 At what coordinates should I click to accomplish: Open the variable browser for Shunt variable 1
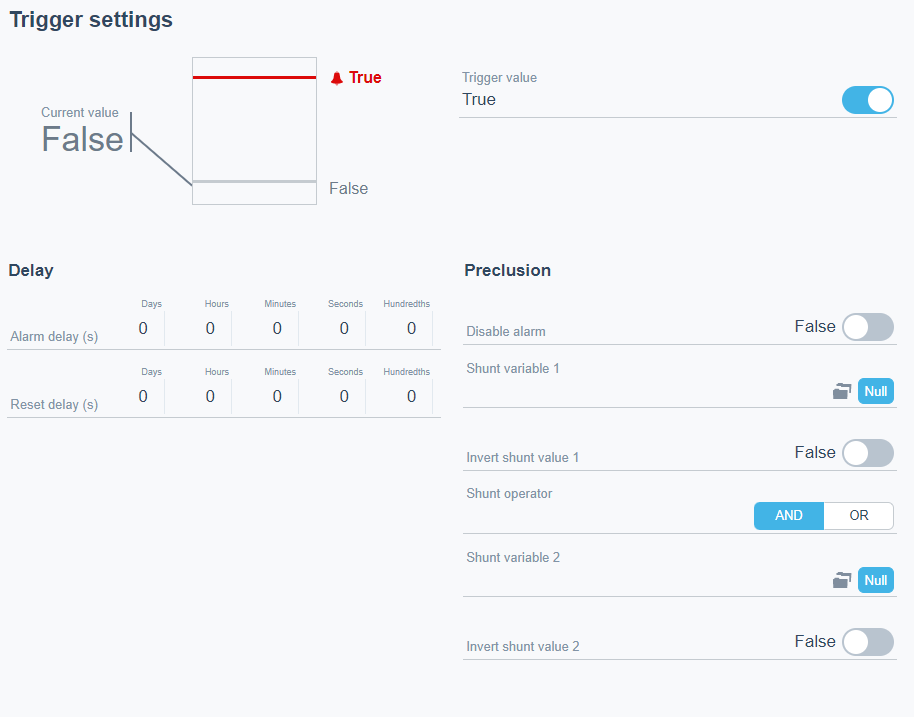pyautogui.click(x=842, y=391)
